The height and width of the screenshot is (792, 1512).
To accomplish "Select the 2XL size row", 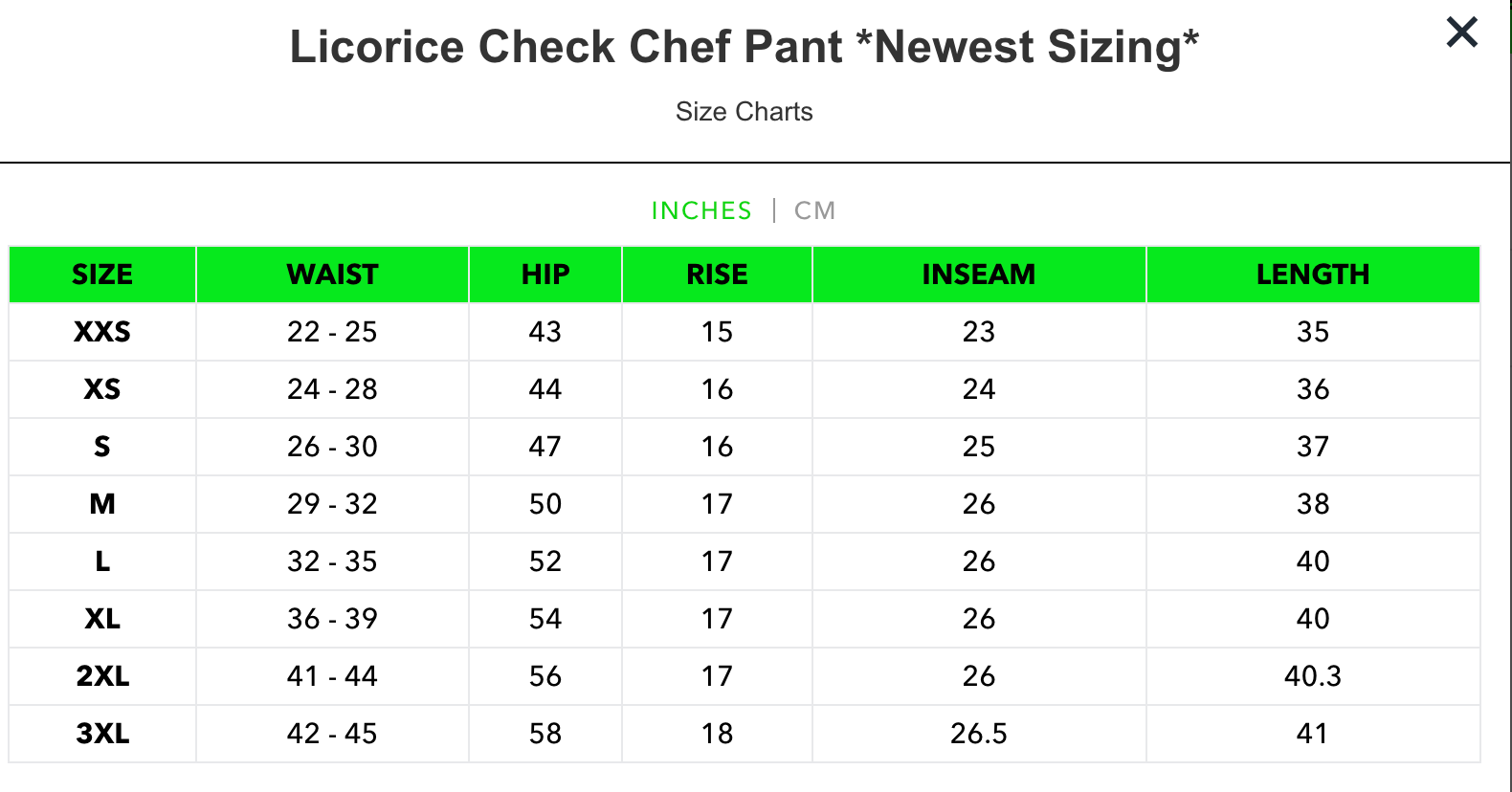I will pos(101,676).
